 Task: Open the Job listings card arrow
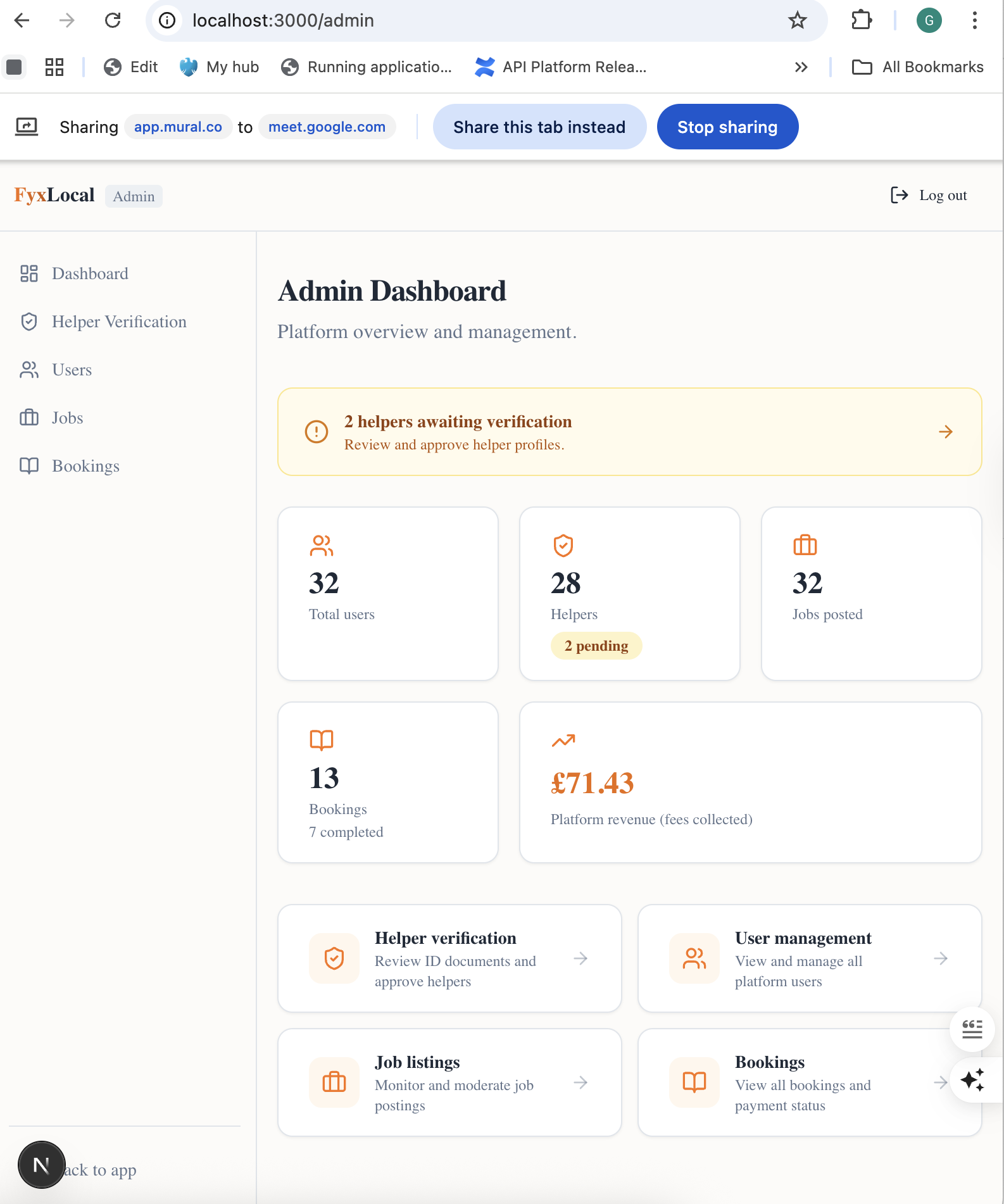coord(580,1082)
